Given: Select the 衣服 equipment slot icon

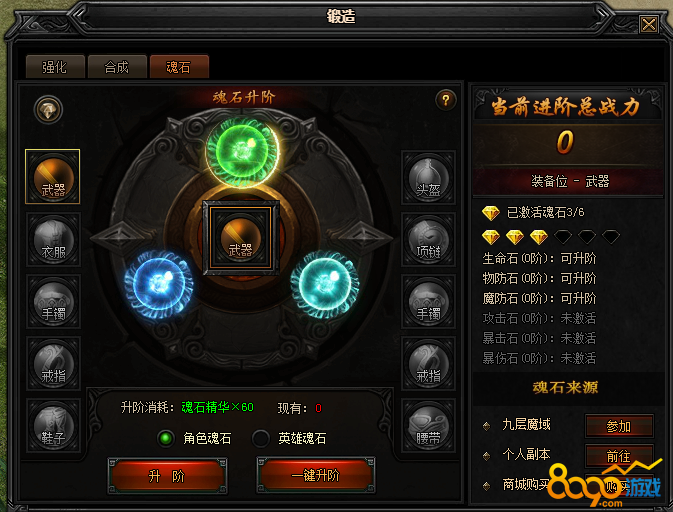Looking at the screenshot, I should point(53,239).
